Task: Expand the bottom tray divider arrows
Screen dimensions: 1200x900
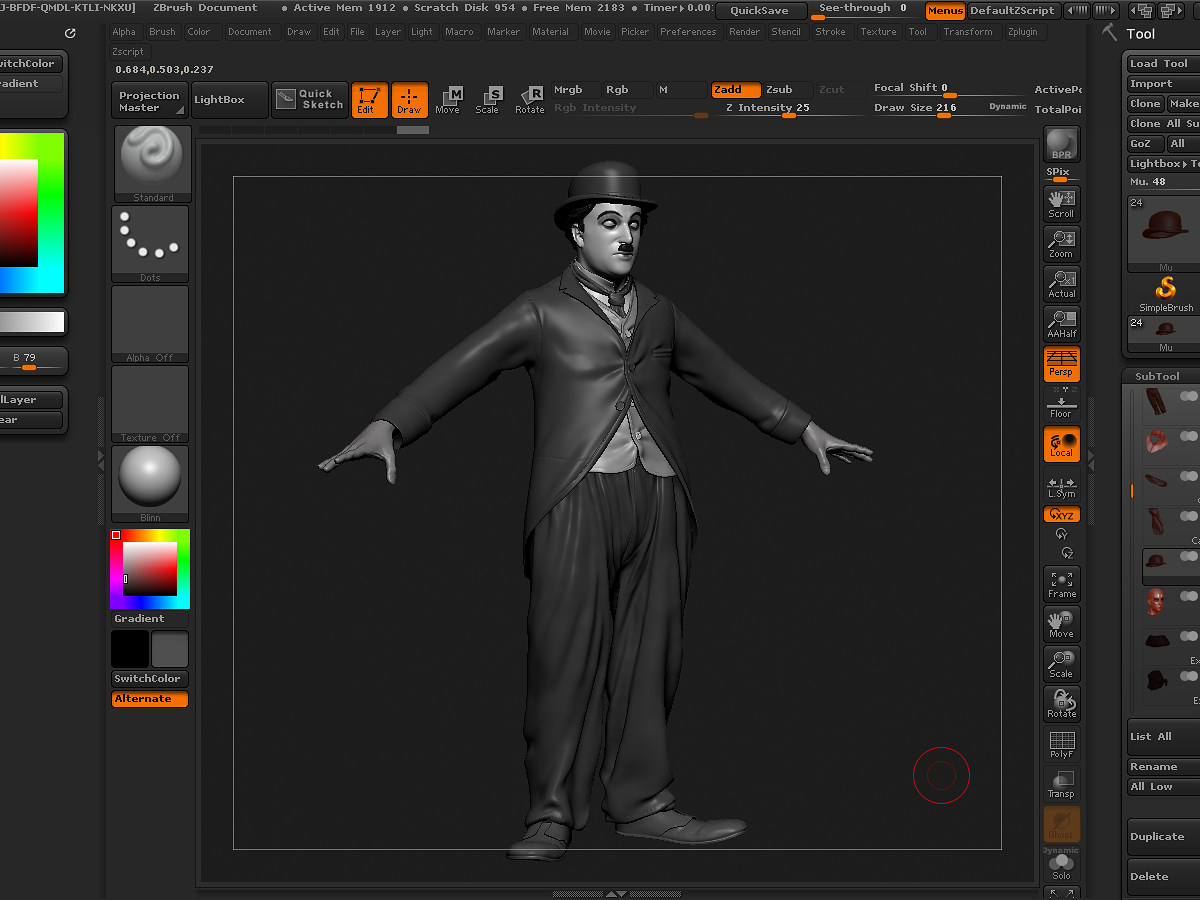Action: point(617,893)
